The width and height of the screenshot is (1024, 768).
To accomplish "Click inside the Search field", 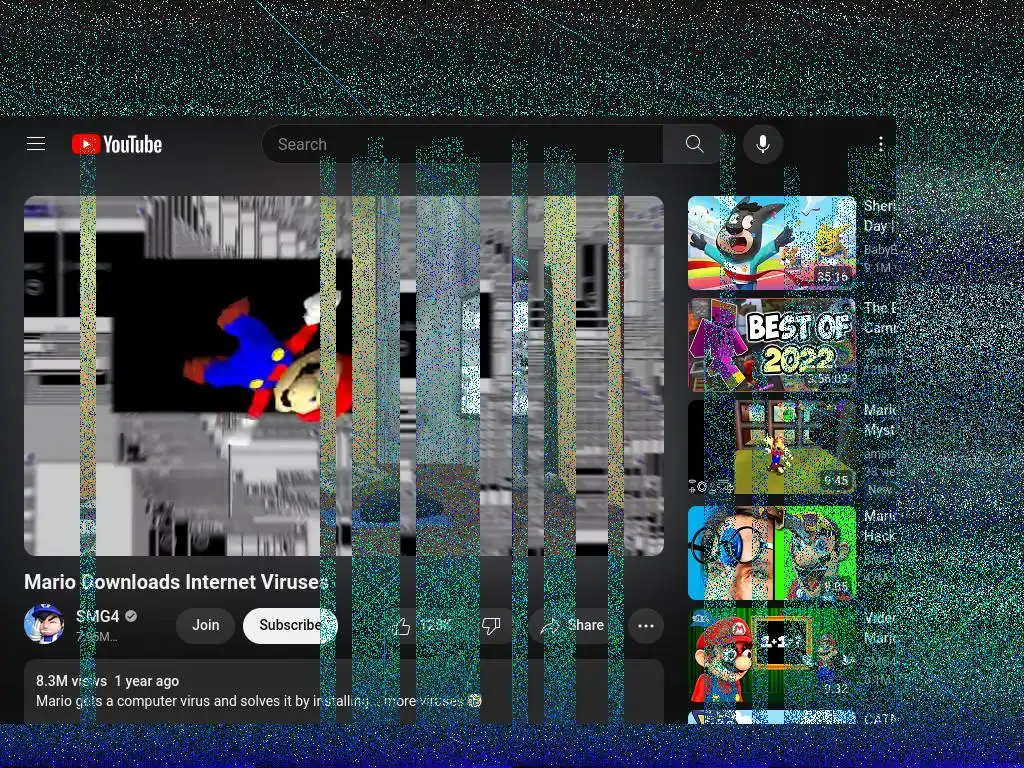I will pos(462,144).
